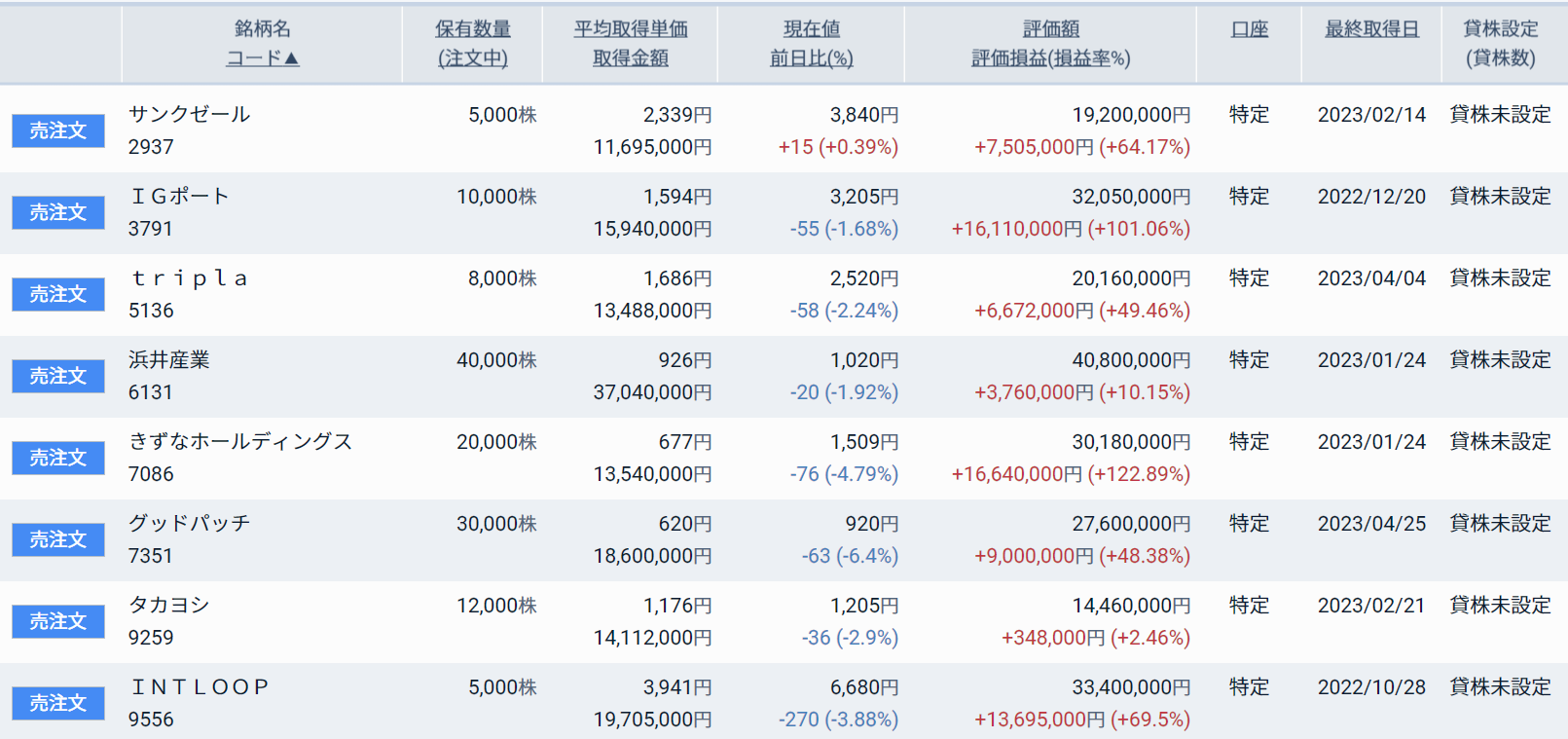Click 貸株未設定 in tripla row
Image resolution: width=1568 pixels, height=739 pixels.
(x=1500, y=277)
